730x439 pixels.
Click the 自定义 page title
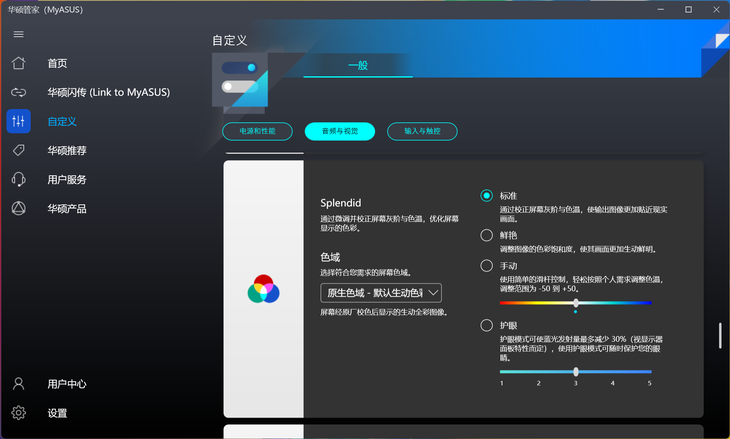[x=230, y=41]
